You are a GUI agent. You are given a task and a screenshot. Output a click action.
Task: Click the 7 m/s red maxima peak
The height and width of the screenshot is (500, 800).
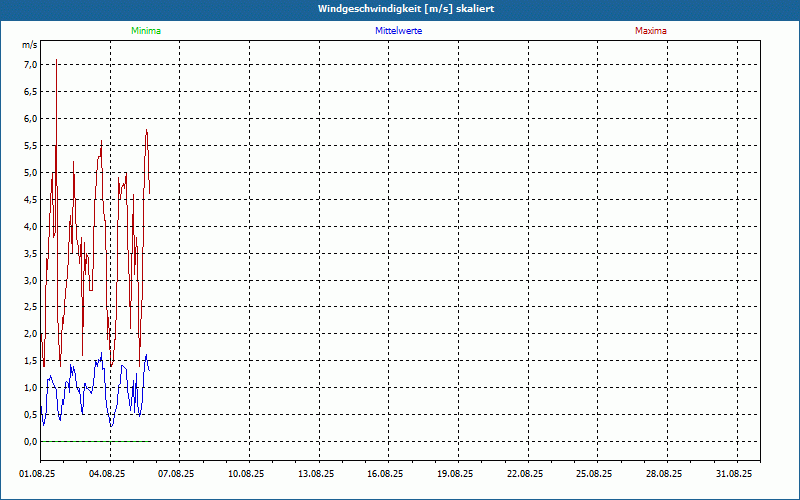(x=56, y=61)
